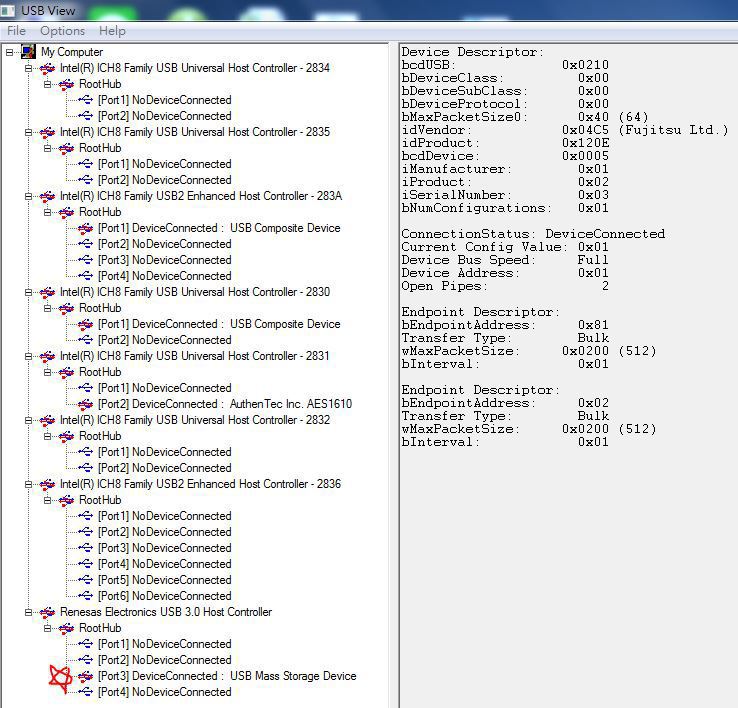
Task: Collapse the Enhanced Host Controller 2836 node
Action: tap(28, 484)
